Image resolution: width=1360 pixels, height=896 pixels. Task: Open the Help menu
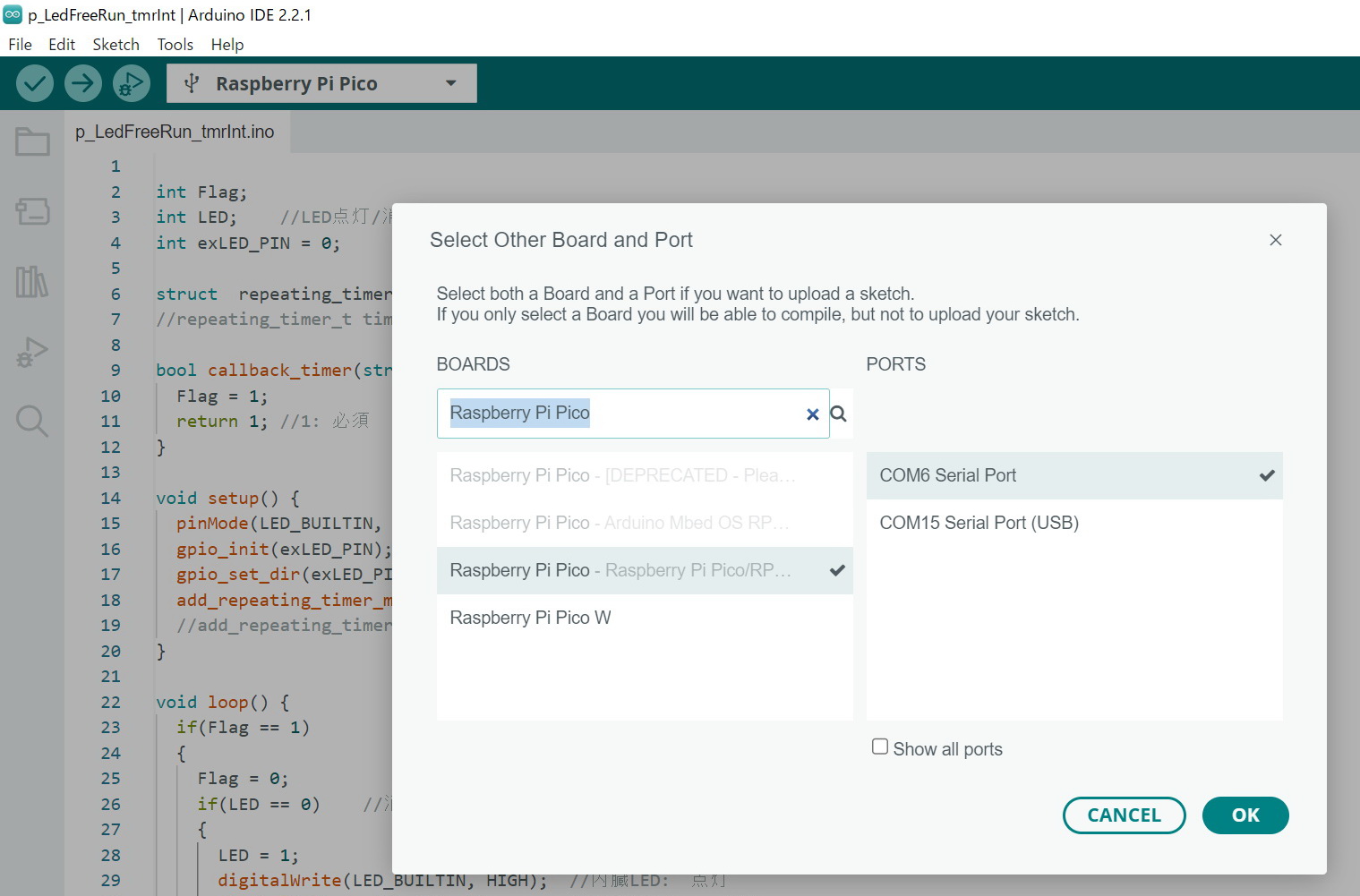(227, 45)
